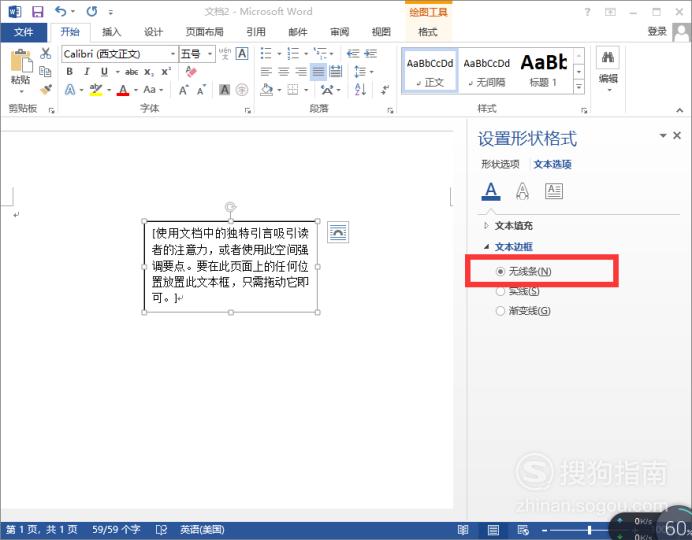Click the Paste button
The width and height of the screenshot is (692, 540).
point(21,71)
